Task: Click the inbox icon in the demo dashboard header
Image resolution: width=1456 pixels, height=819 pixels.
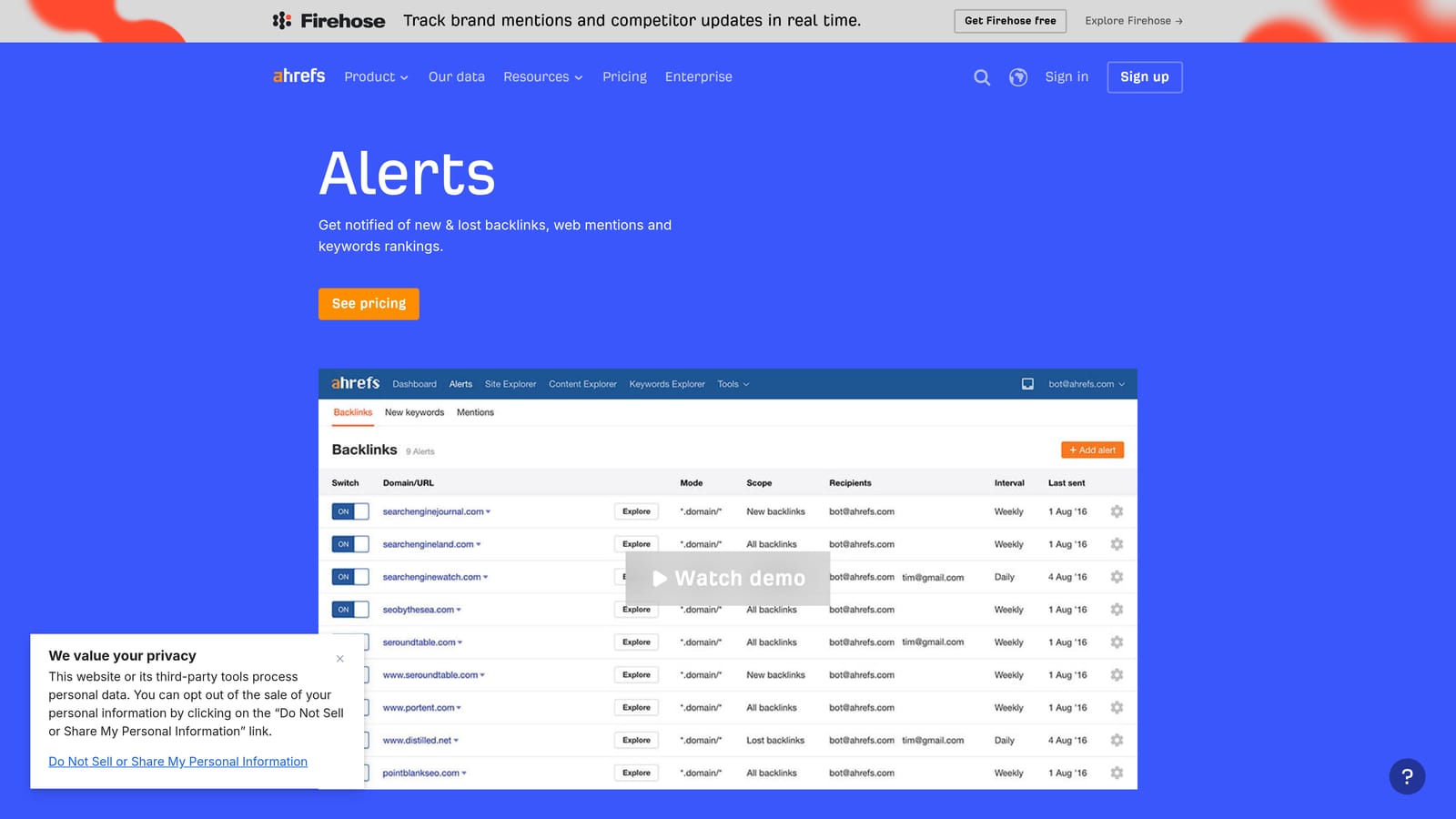Action: [1027, 384]
